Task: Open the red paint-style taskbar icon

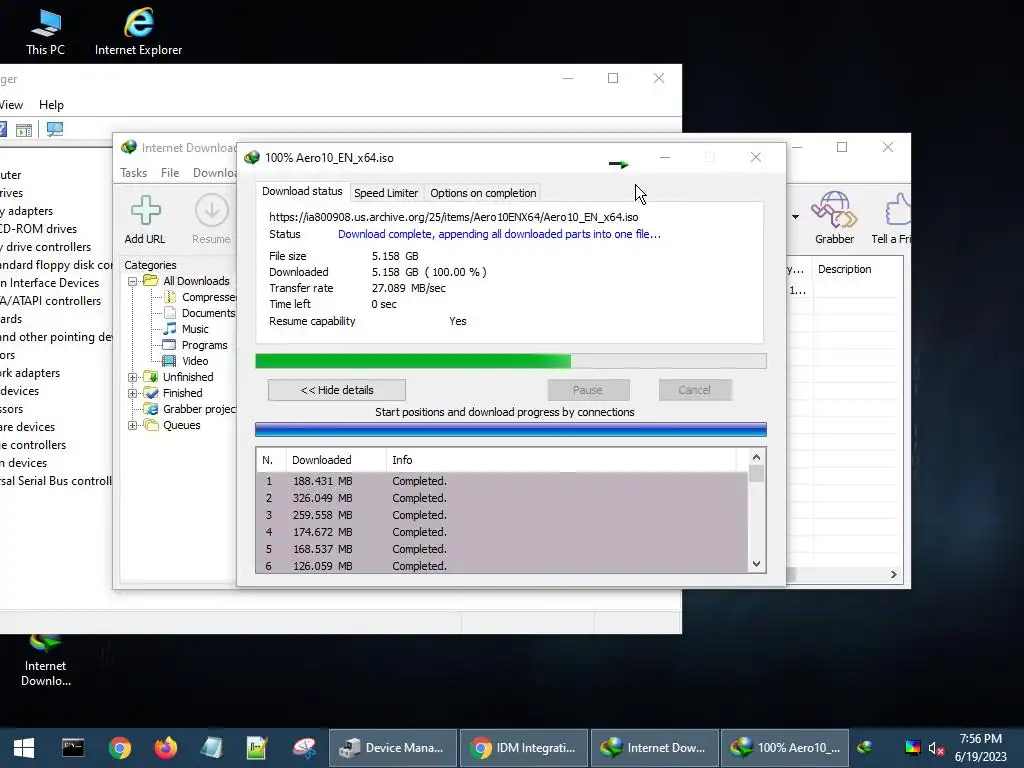Action: point(304,748)
